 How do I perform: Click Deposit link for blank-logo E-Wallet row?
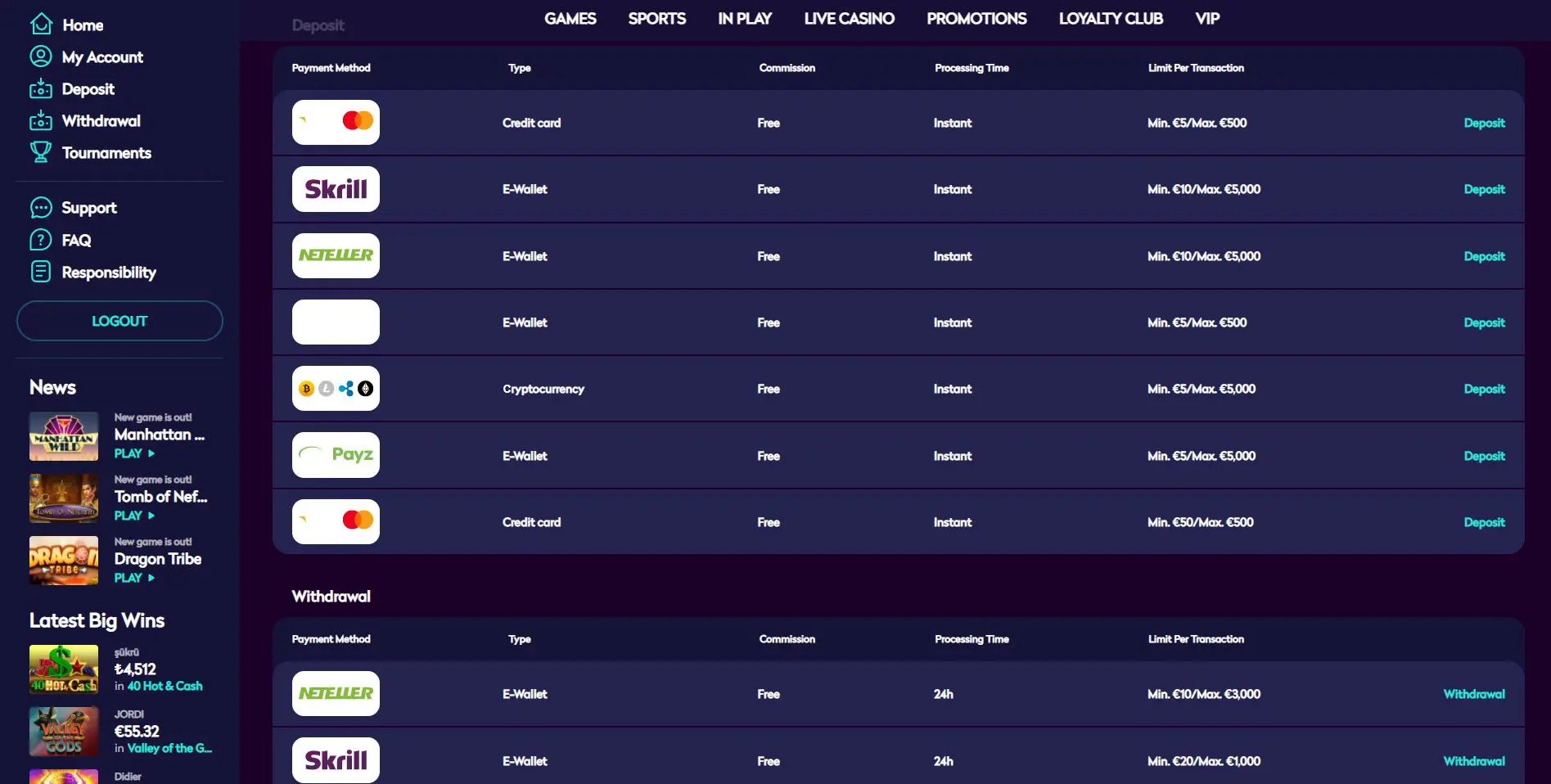click(1484, 322)
